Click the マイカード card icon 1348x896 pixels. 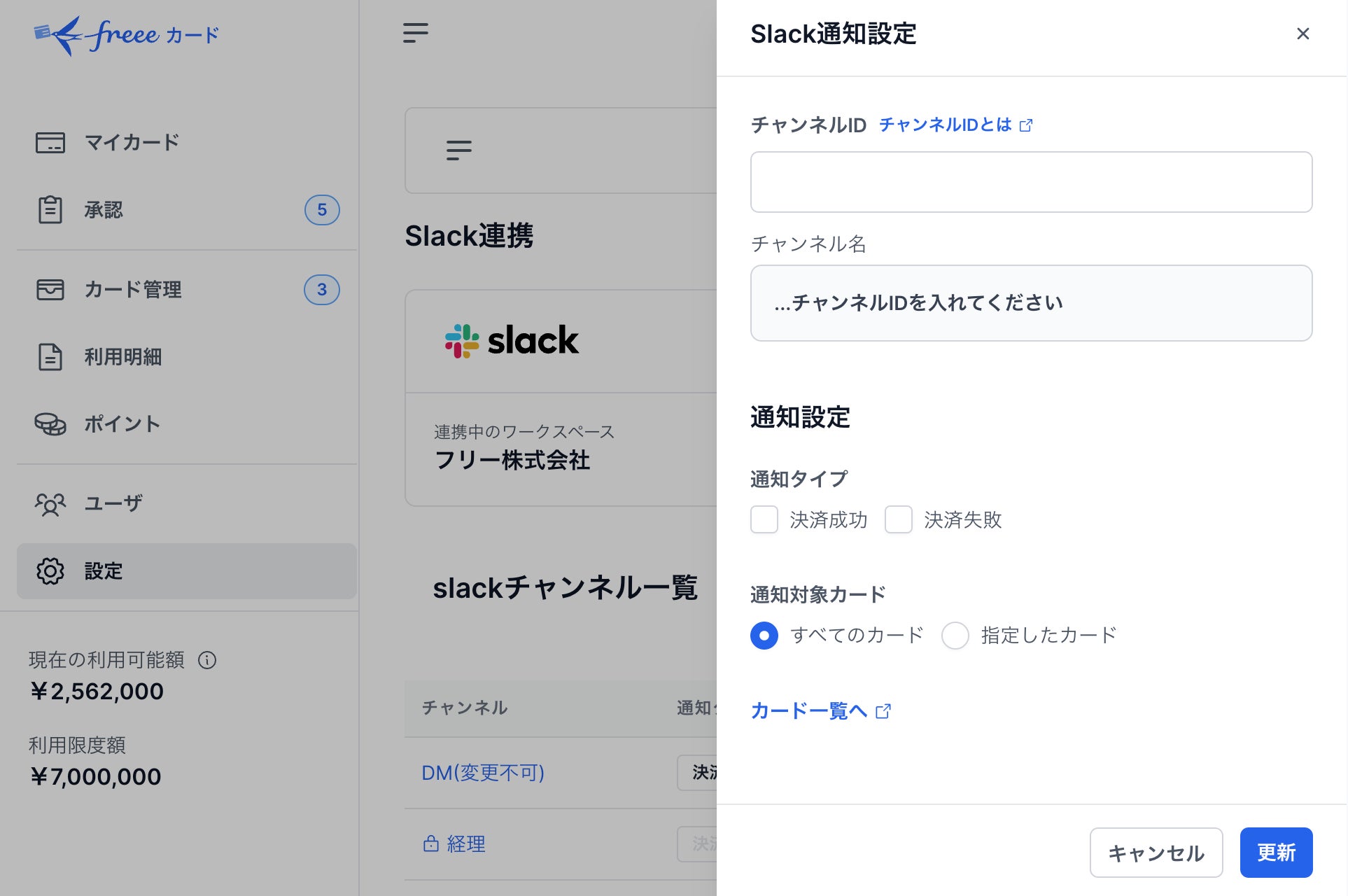click(50, 143)
